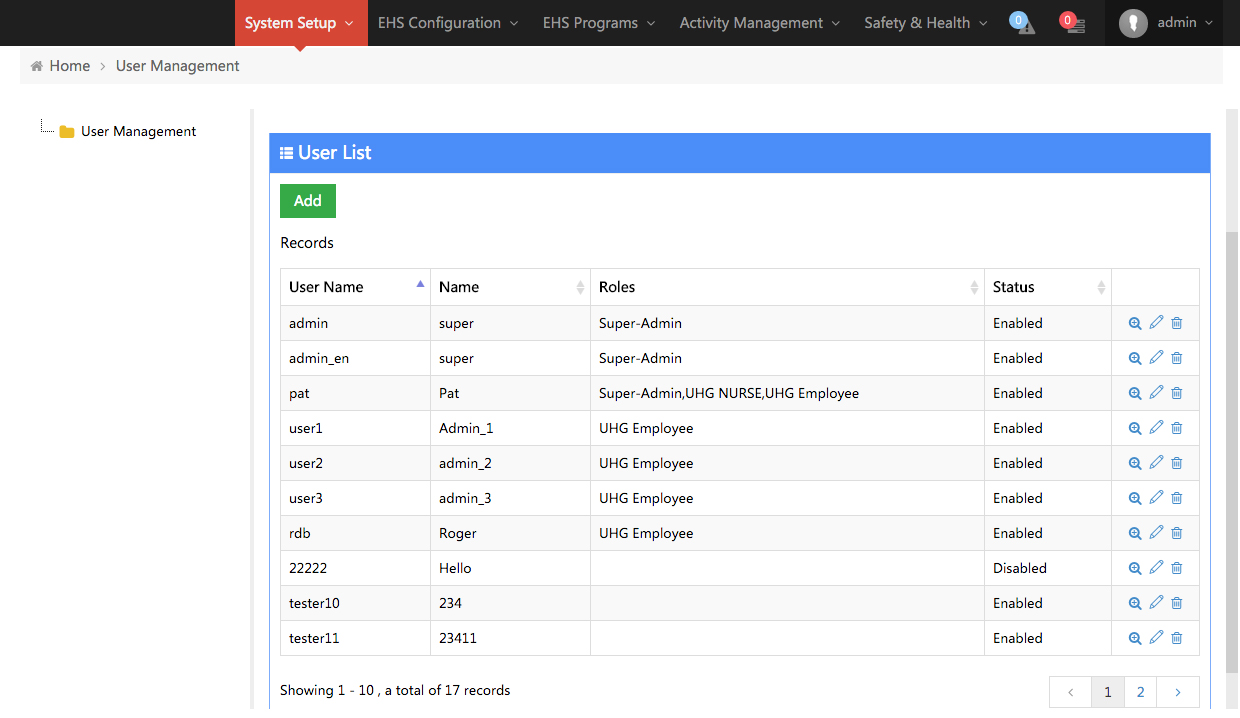
Task: Click the Home breadcrumb icon
Action: point(37,66)
